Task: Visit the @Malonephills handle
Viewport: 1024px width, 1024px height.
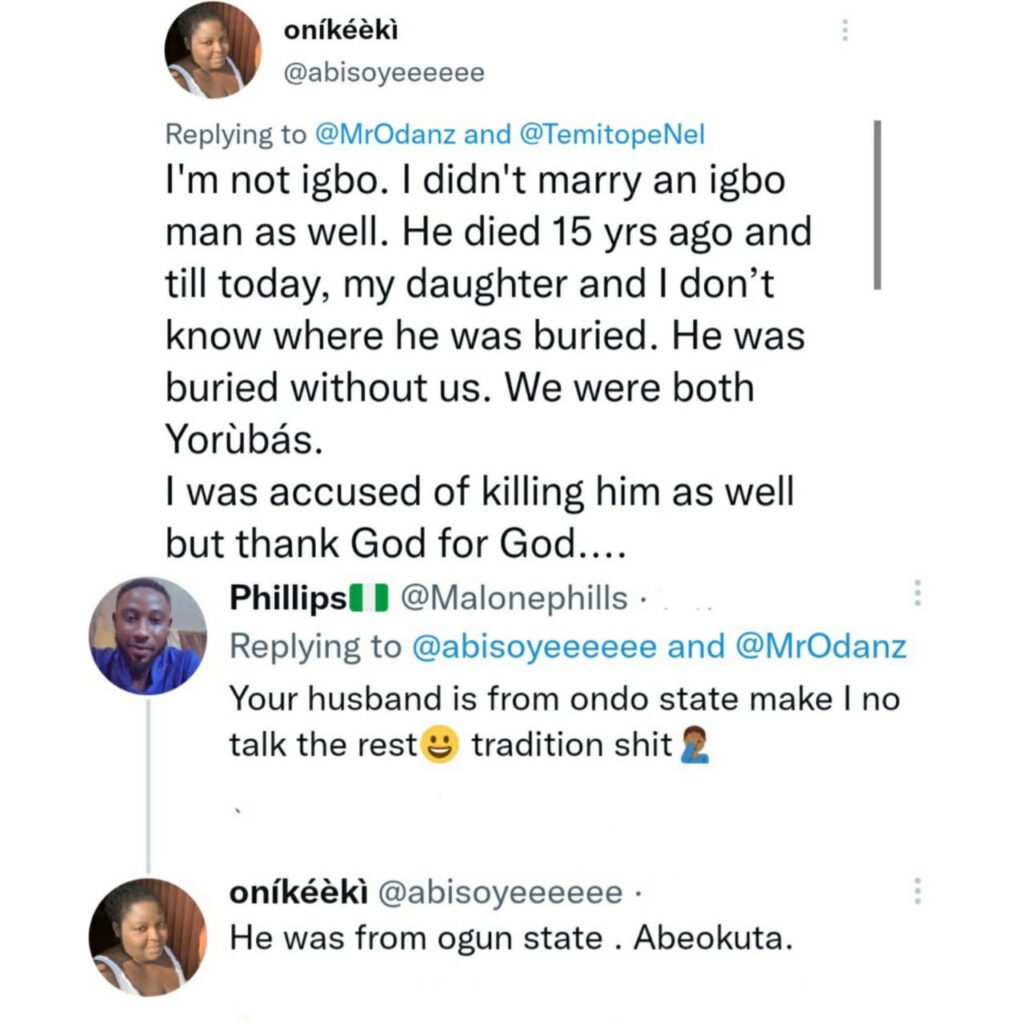Action: coord(514,598)
